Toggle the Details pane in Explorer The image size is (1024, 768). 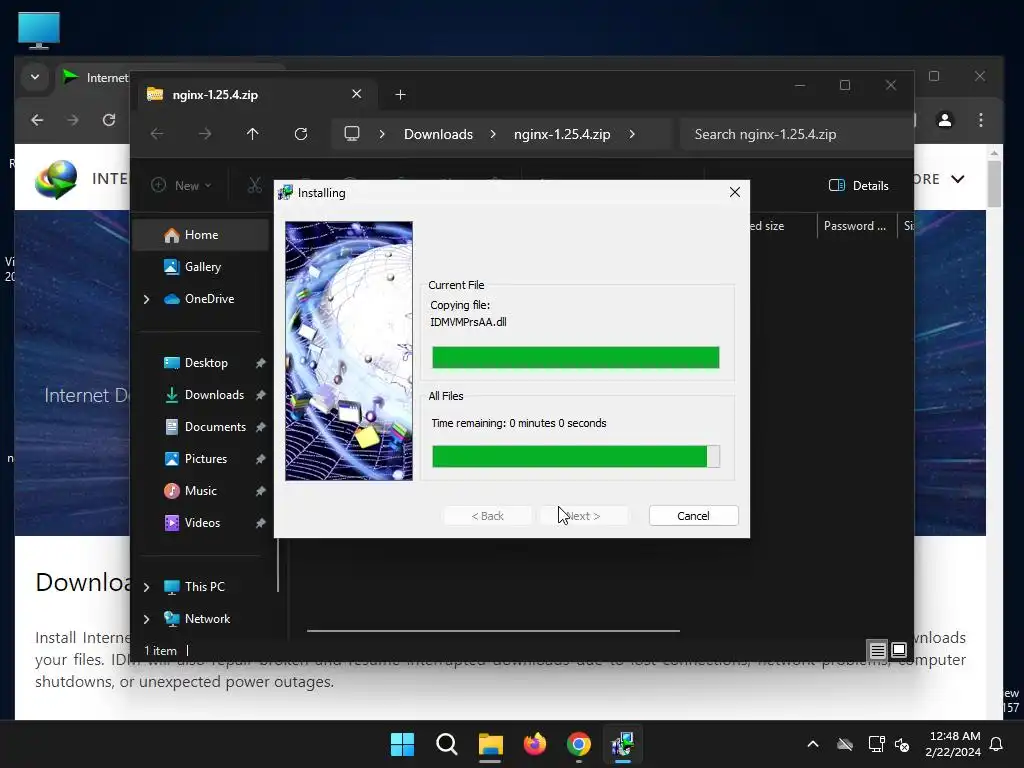pos(858,185)
